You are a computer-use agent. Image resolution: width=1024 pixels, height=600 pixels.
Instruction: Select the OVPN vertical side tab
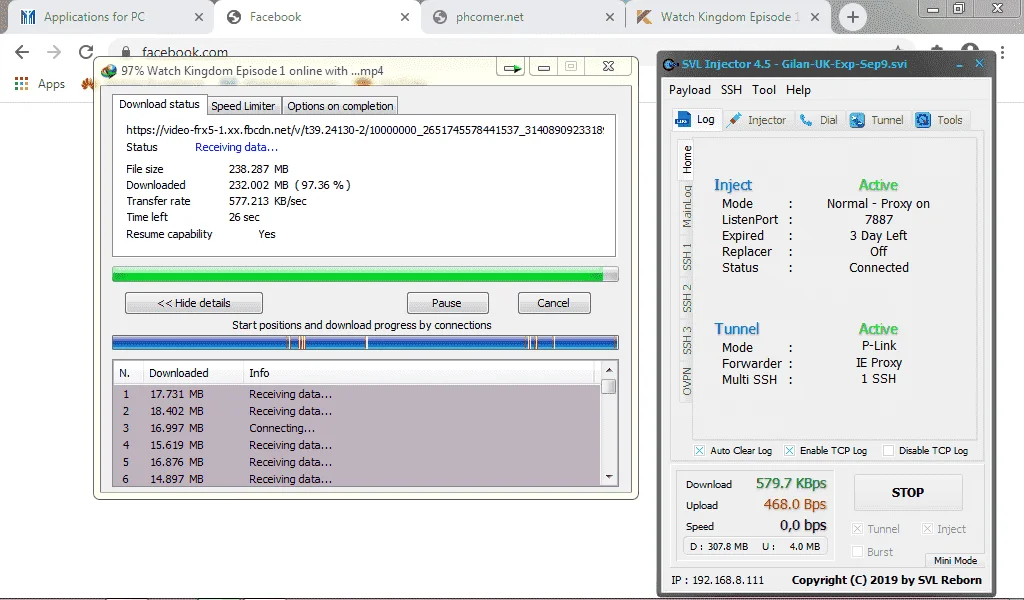coord(686,381)
